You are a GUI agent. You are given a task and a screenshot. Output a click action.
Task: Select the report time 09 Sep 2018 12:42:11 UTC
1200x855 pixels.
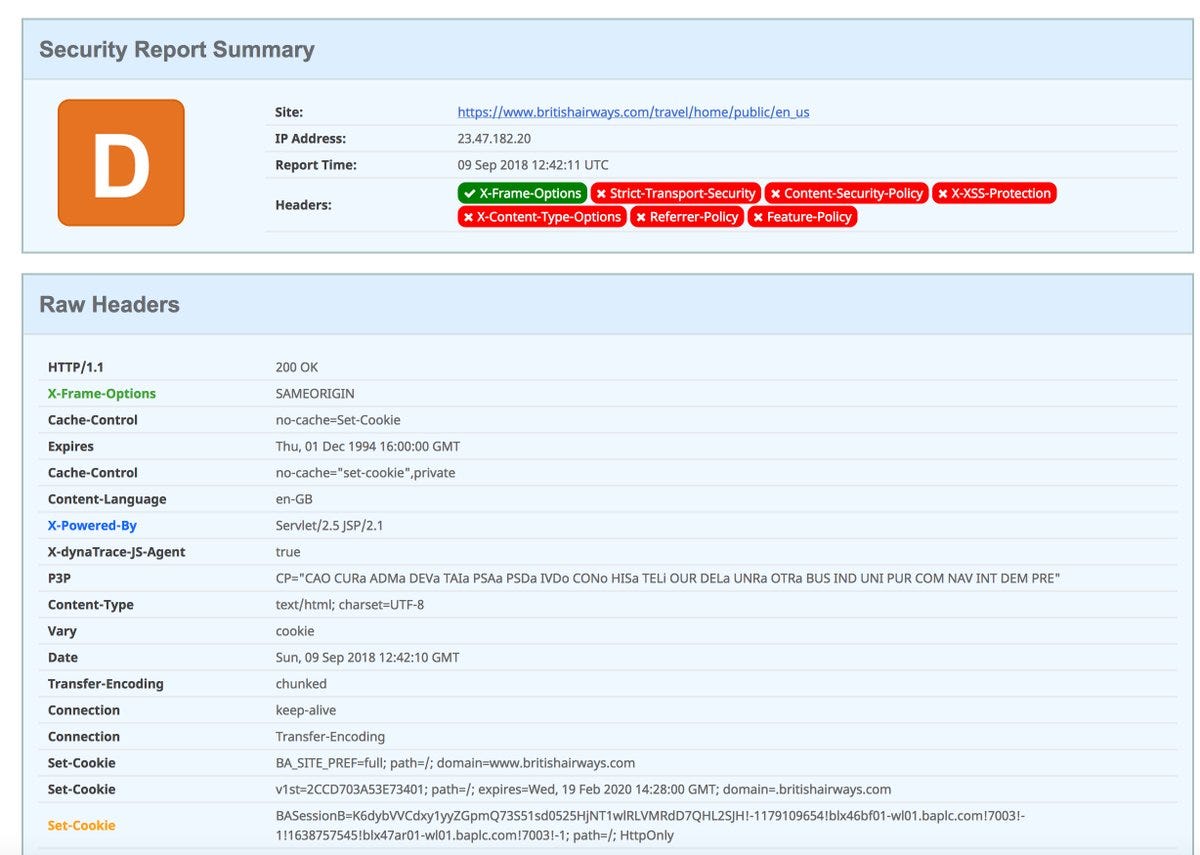coord(533,165)
